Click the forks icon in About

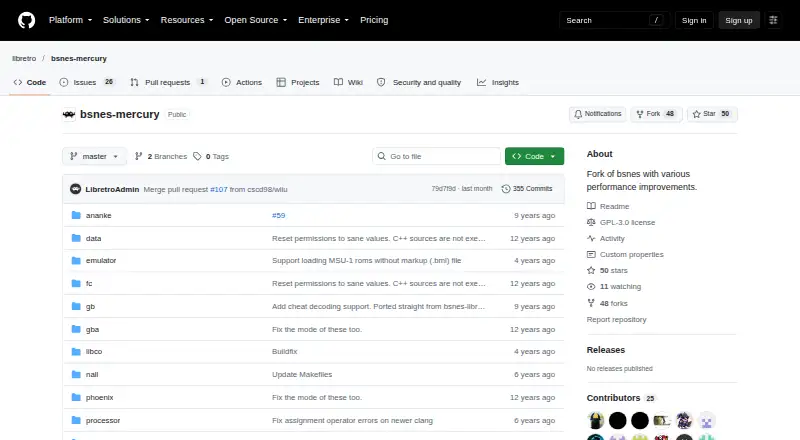coord(591,303)
